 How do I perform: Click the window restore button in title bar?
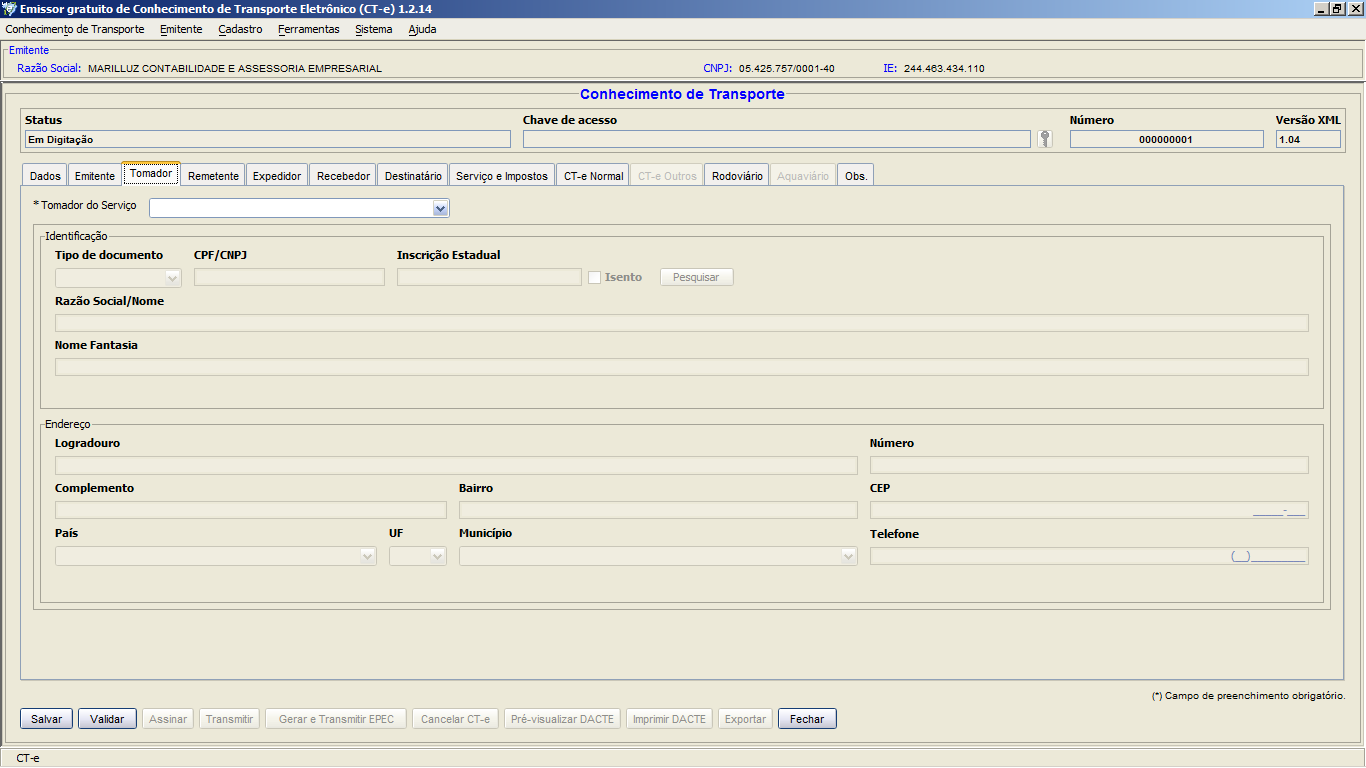point(1337,8)
